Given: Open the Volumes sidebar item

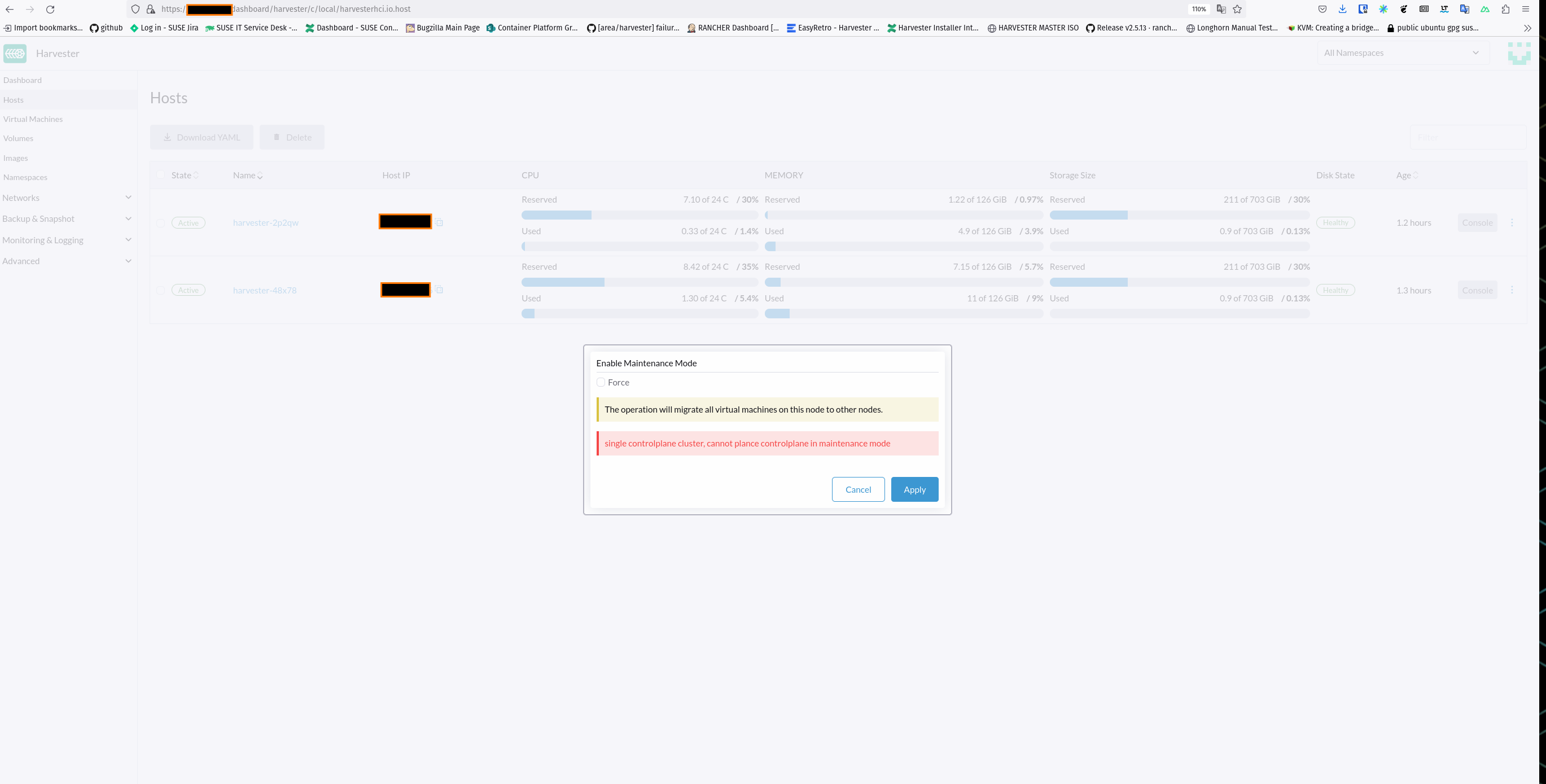Looking at the screenshot, I should 18,138.
